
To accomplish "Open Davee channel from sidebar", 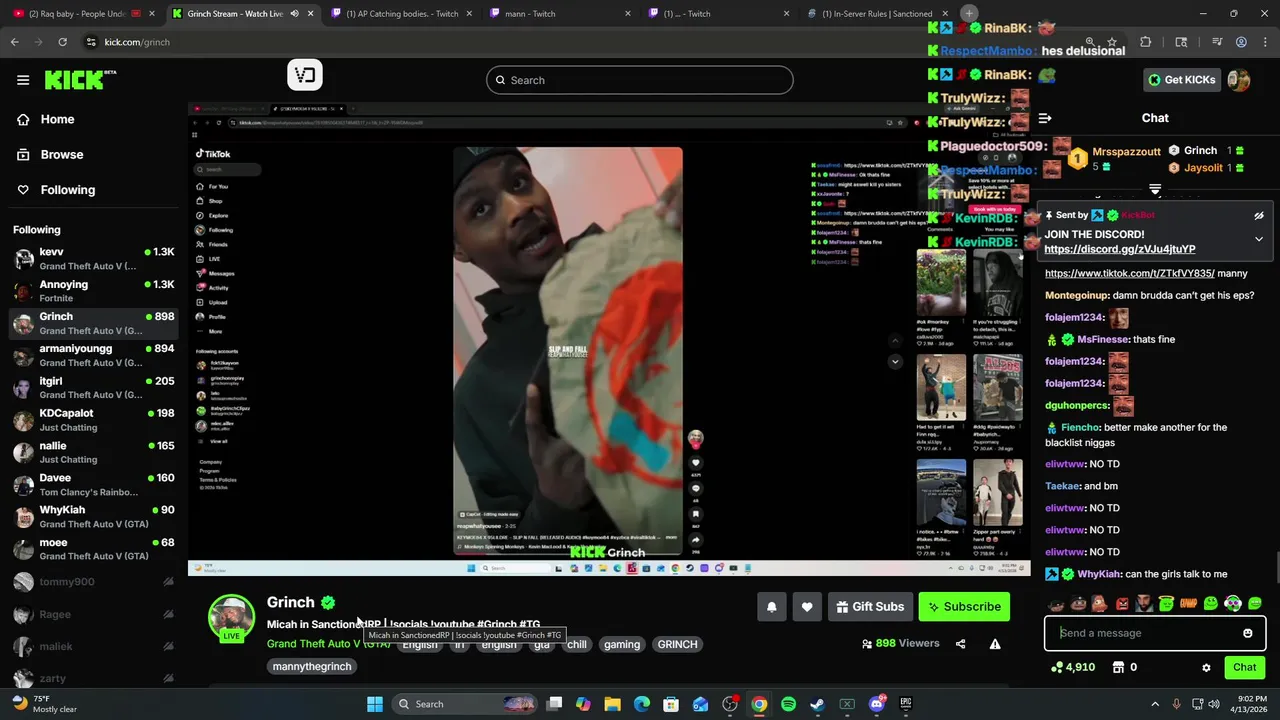I will 95,484.
